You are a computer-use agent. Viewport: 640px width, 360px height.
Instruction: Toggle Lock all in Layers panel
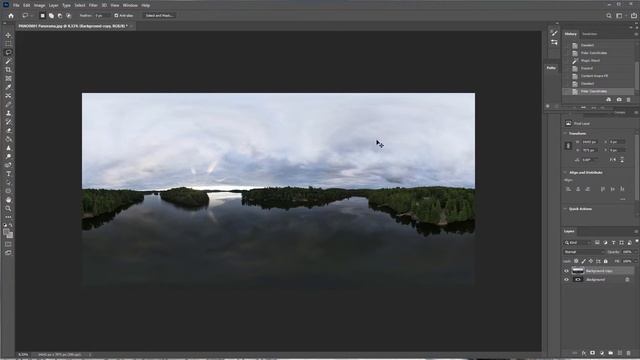[x=606, y=261]
